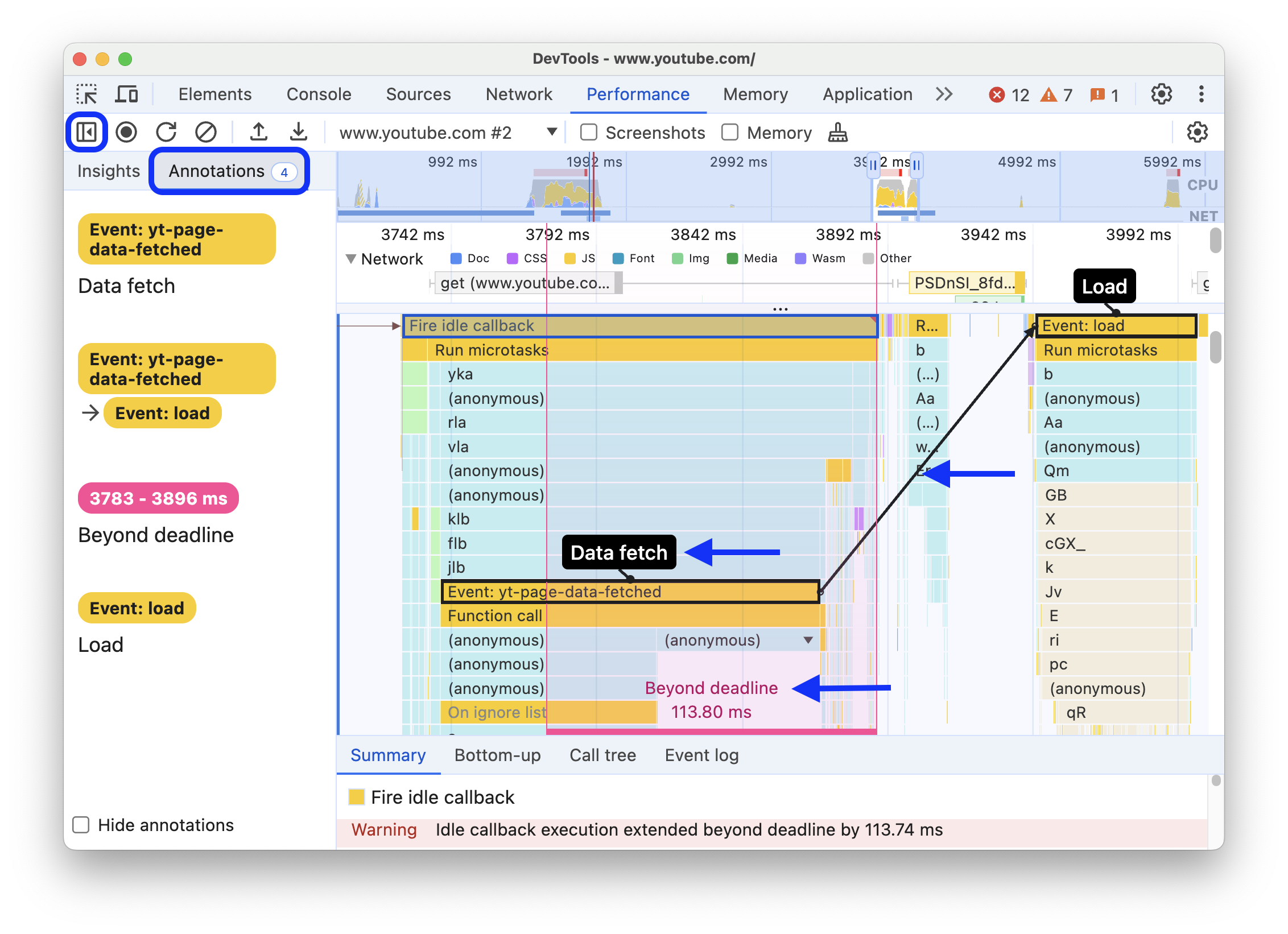The height and width of the screenshot is (934, 1288).
Task: Toggle the Memory checkbox
Action: click(x=730, y=131)
